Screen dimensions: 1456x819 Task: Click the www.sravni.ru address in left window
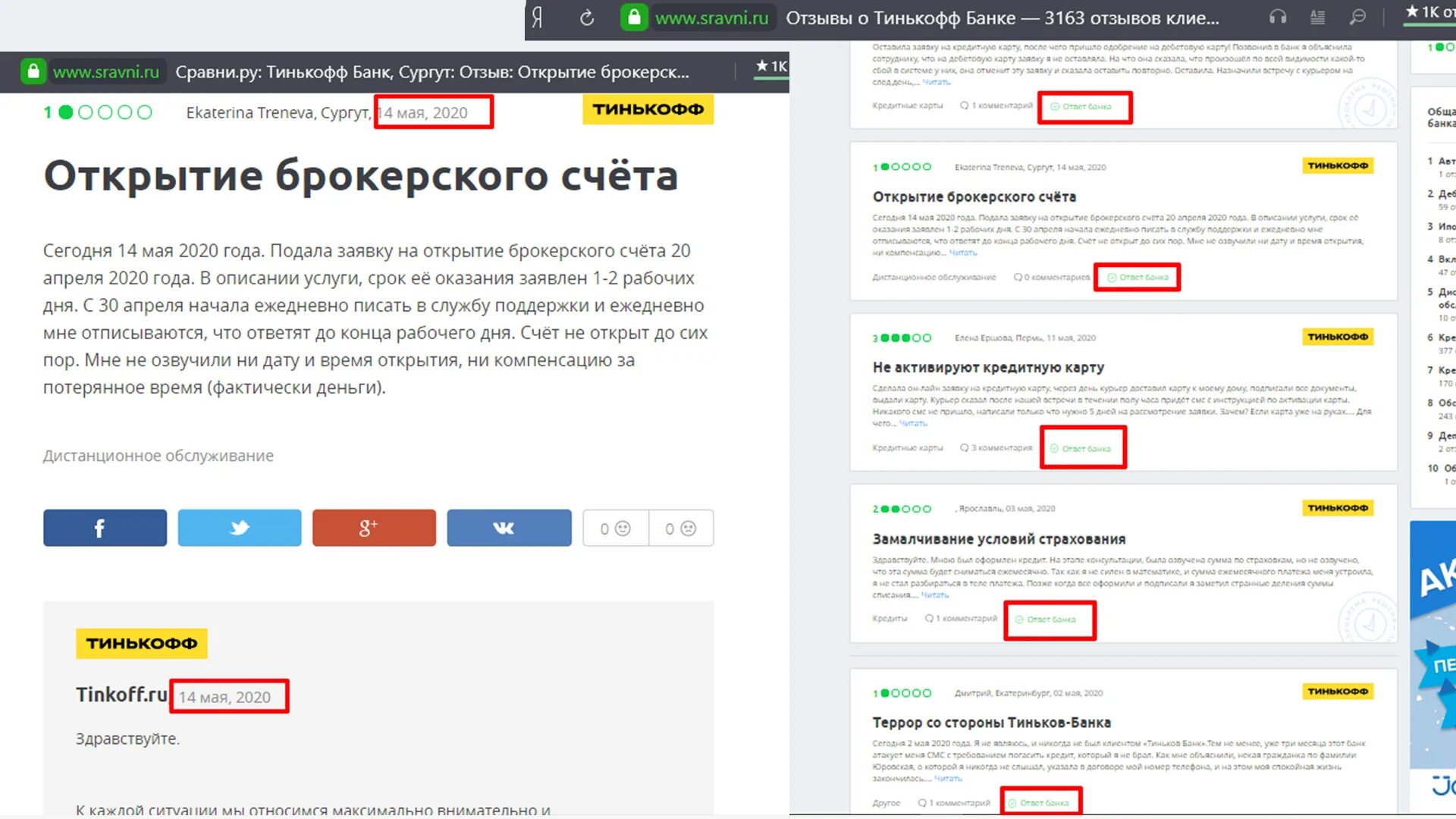(x=106, y=72)
